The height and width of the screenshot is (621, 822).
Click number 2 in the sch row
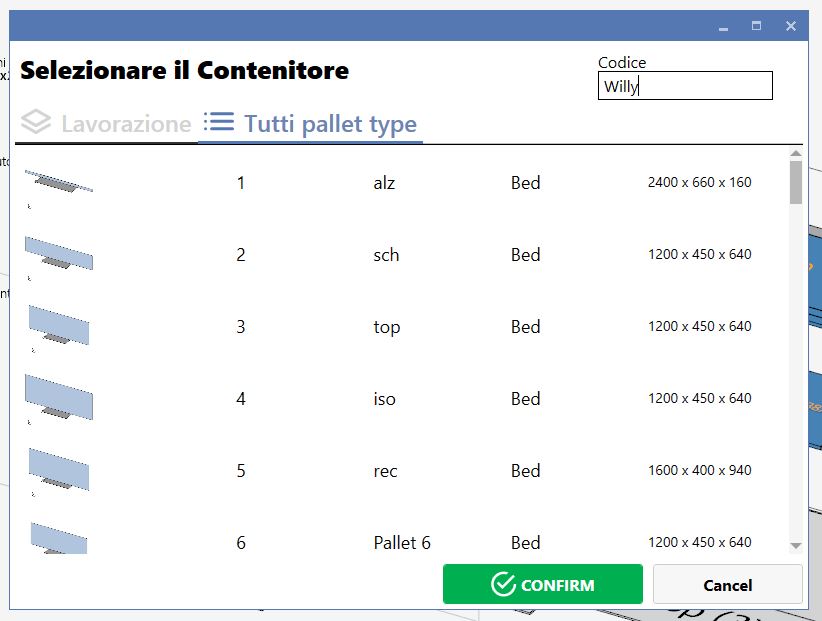[x=241, y=255]
